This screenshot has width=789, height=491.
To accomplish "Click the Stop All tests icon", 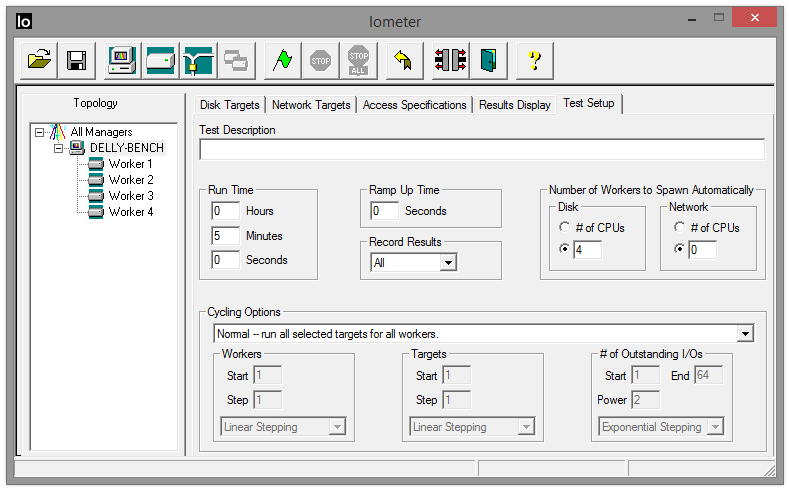I will 358,61.
